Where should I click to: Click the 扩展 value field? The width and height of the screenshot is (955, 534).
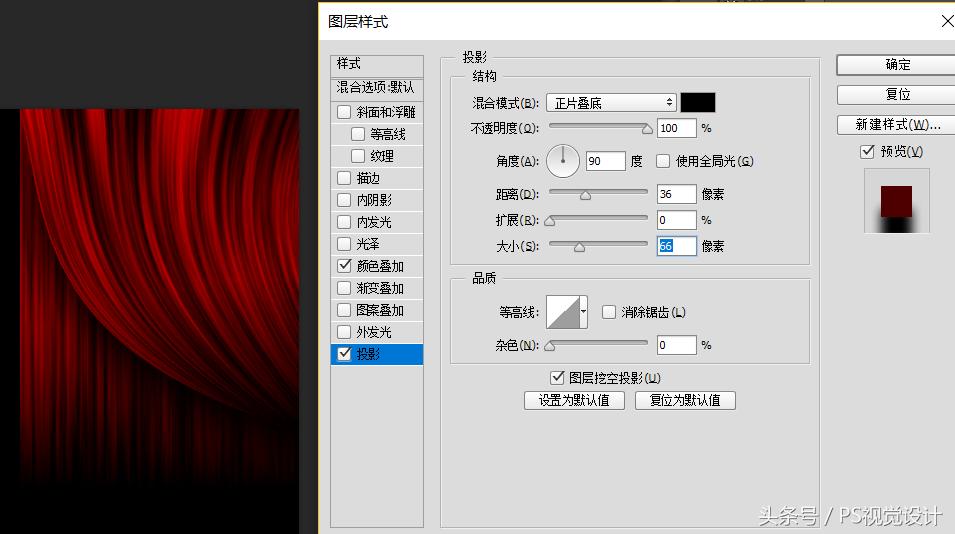tap(676, 220)
